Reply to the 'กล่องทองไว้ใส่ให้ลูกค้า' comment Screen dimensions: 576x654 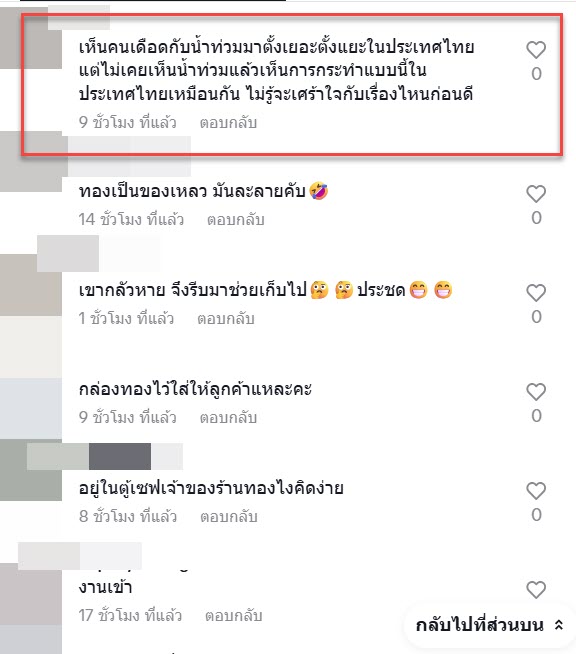tap(228, 418)
